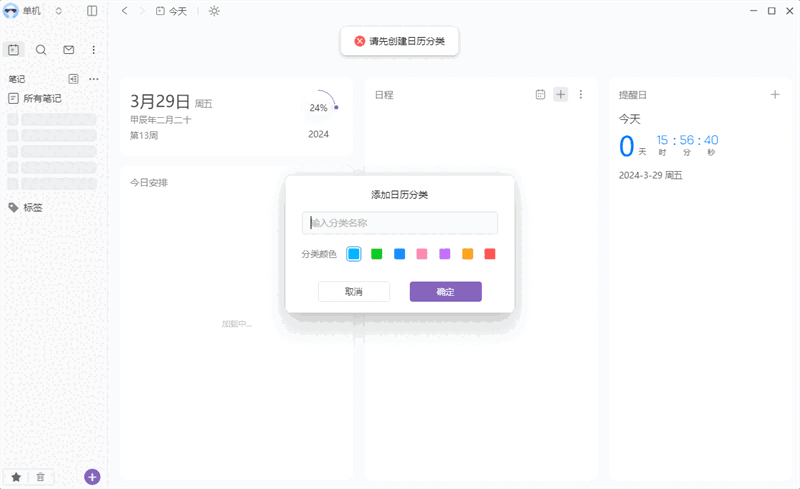The width and height of the screenshot is (800, 489).
Task: Confirm the new category with 确定
Action: pos(445,291)
